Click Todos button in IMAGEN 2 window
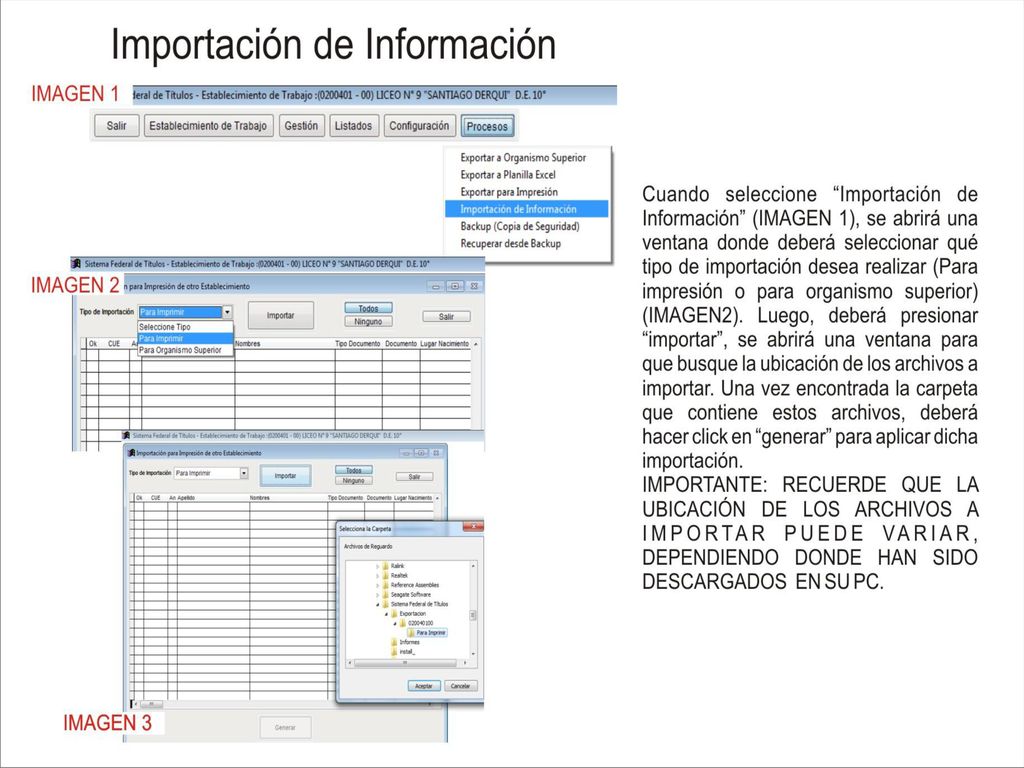Viewport: 1024px width, 768px height. (x=368, y=308)
